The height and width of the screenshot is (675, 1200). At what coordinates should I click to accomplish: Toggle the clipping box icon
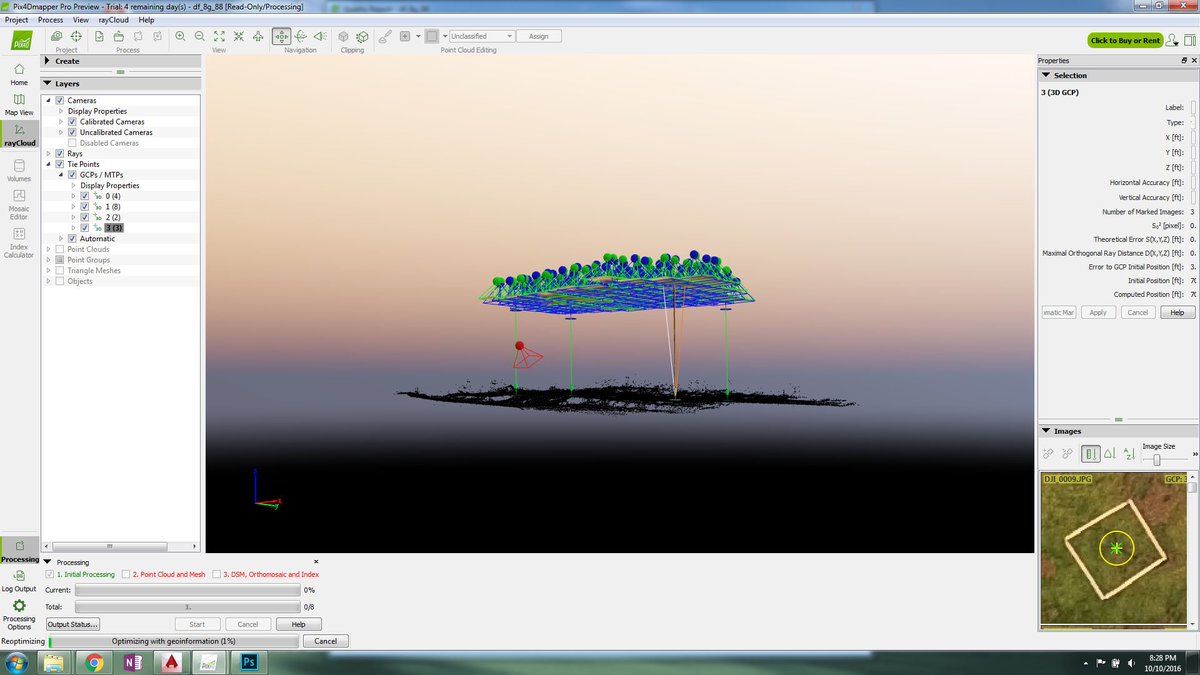[343, 36]
